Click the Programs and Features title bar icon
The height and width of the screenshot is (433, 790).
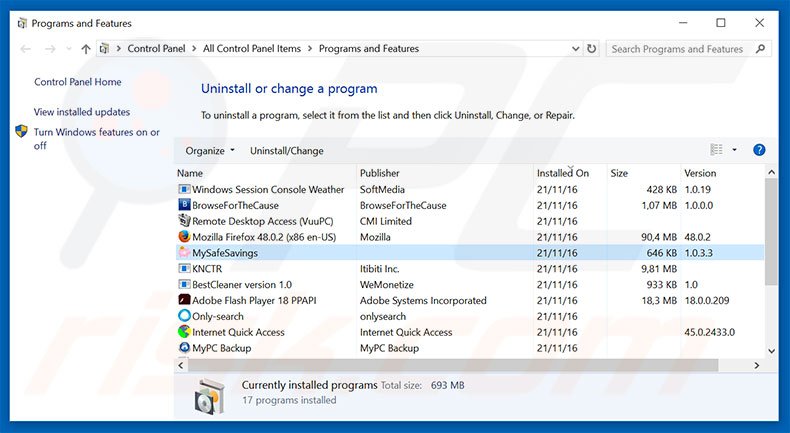22,23
